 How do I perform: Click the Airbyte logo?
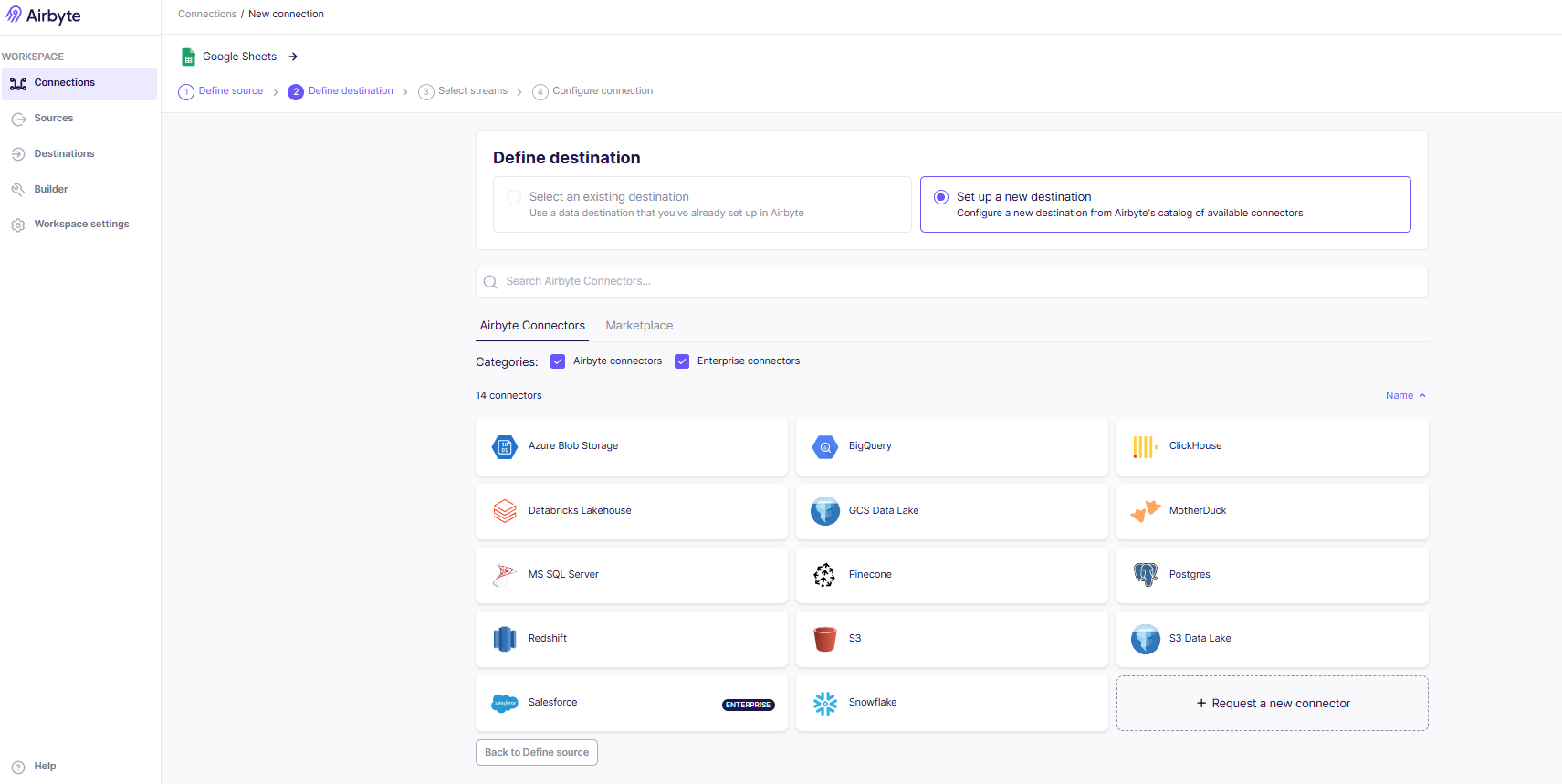(x=43, y=16)
